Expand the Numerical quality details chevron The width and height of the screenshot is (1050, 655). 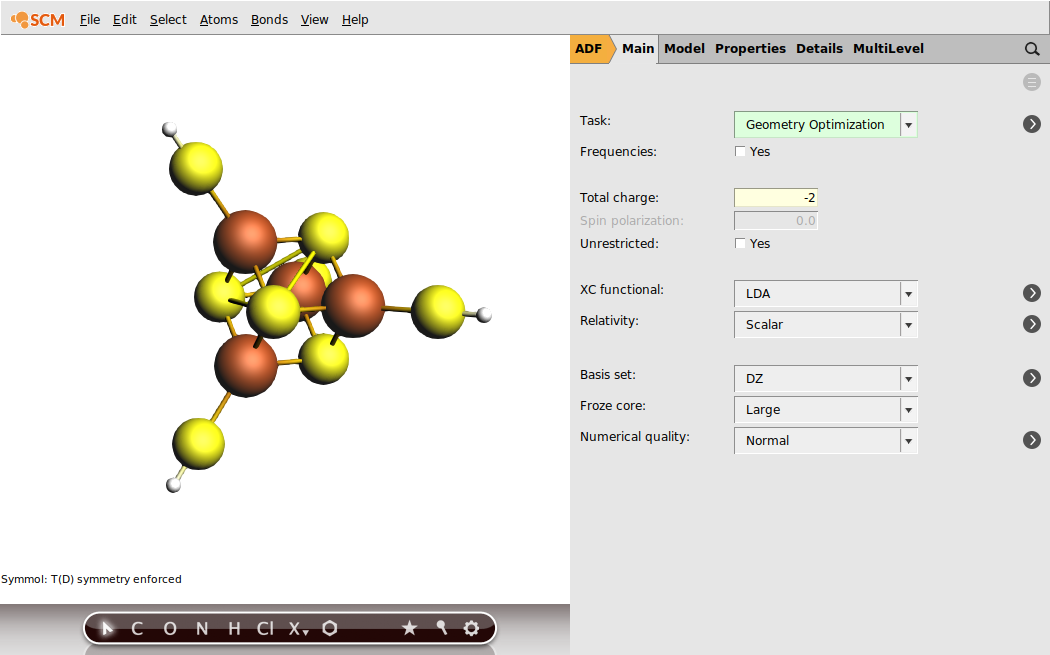1031,439
